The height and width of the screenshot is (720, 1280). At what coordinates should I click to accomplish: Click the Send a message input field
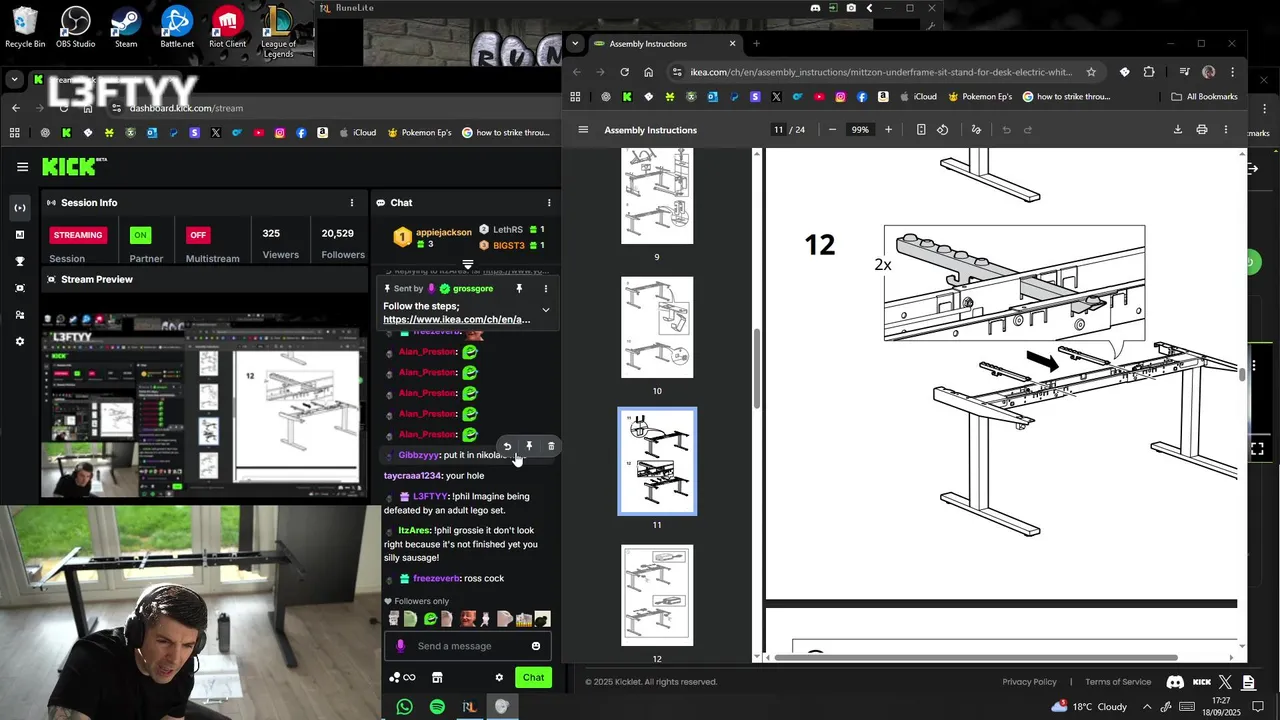coord(467,646)
